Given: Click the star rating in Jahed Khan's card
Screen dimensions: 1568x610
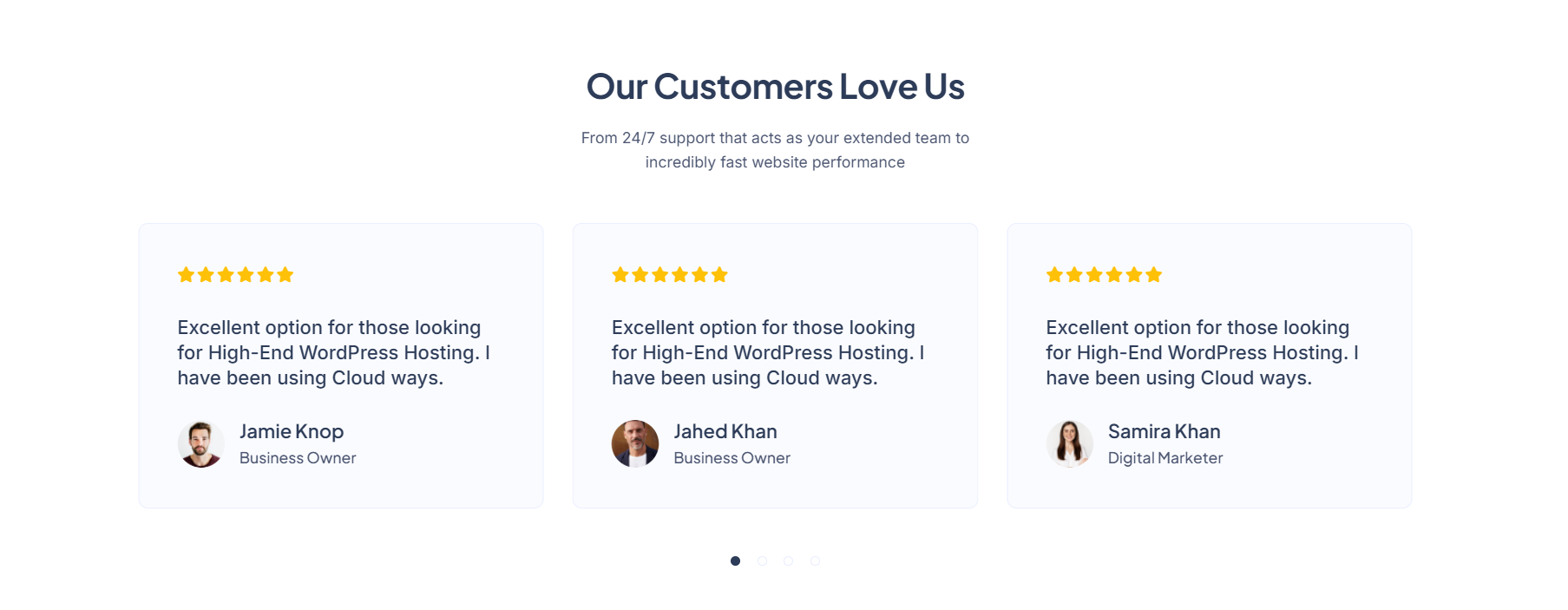Looking at the screenshot, I should click(669, 275).
